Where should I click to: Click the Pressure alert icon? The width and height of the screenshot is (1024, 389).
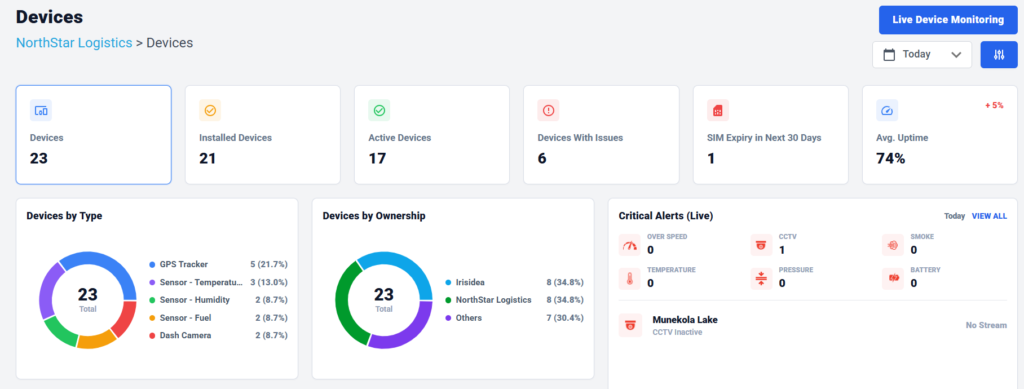(761, 279)
